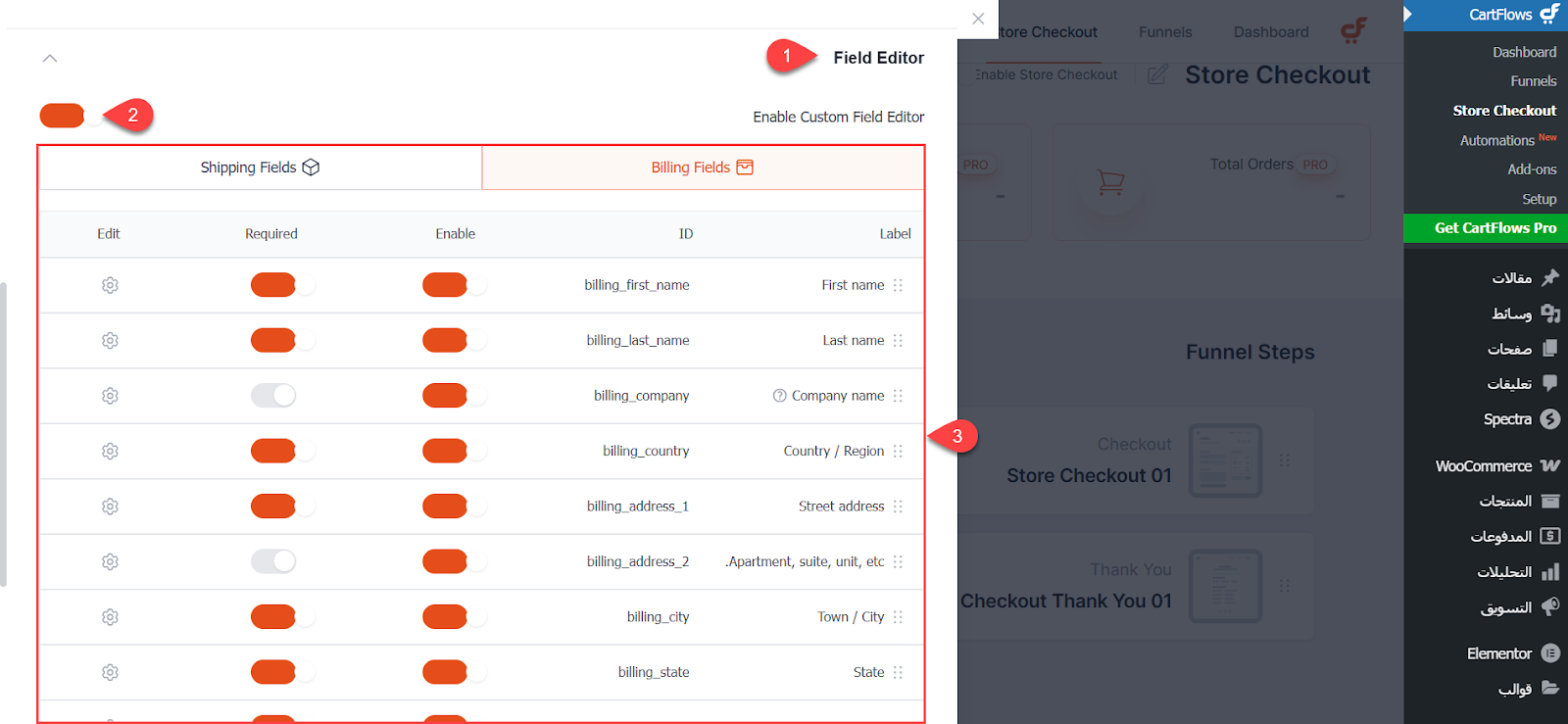The width and height of the screenshot is (1568, 724).
Task: Click the billing_country ID cell
Action: (646, 451)
